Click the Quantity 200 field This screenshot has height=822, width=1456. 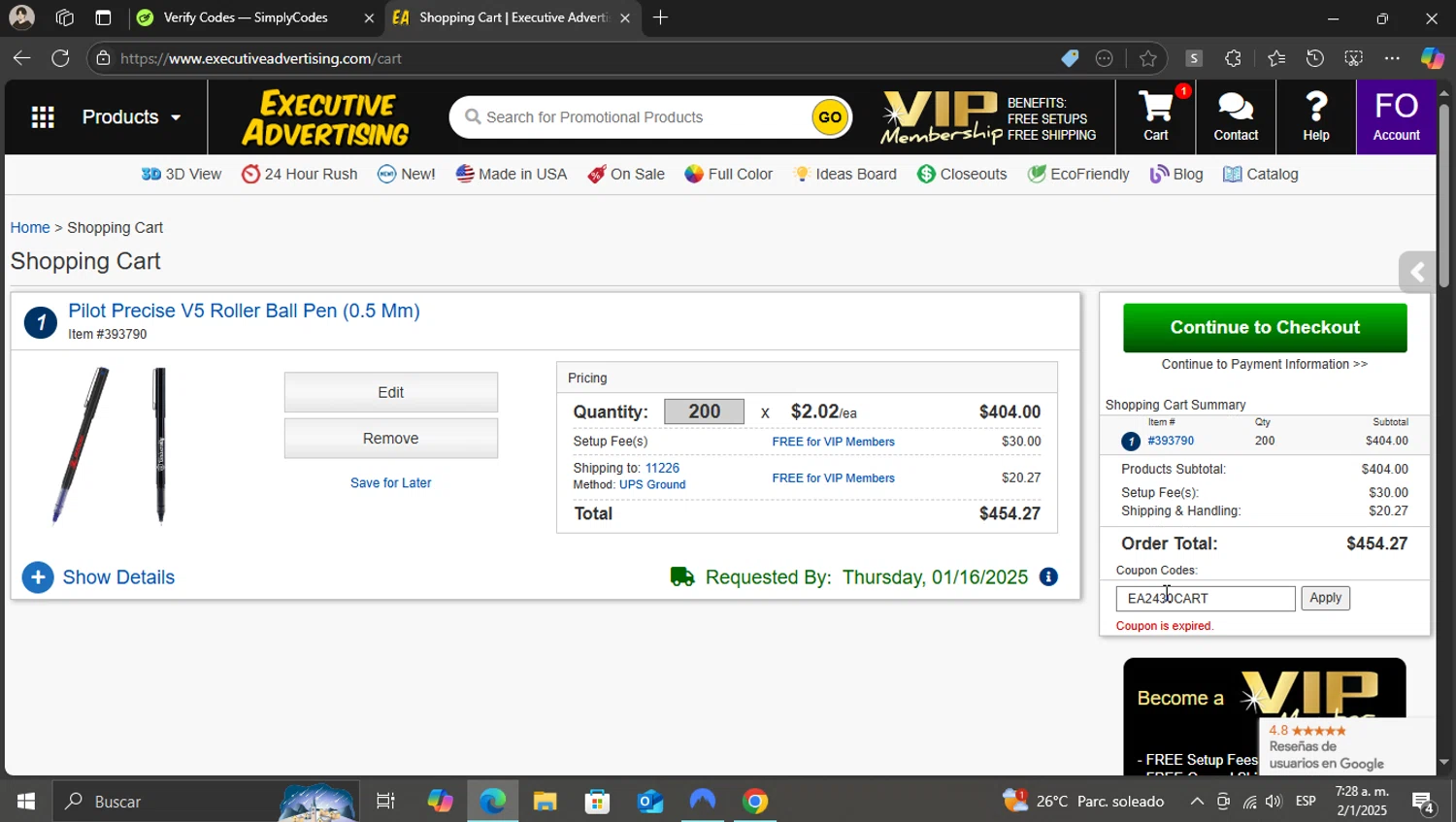704,411
